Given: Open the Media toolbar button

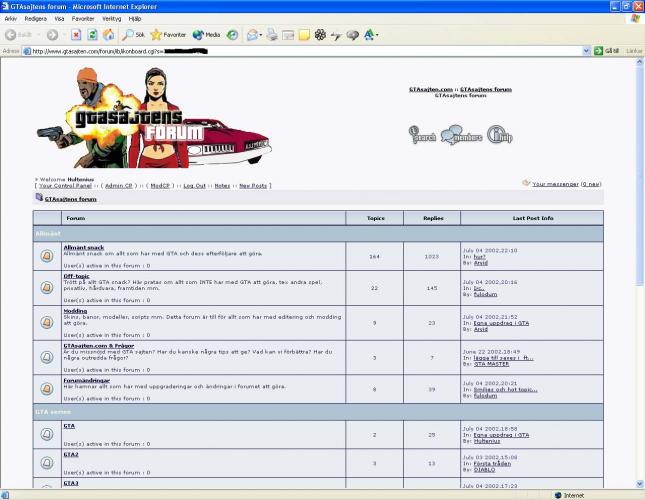Looking at the screenshot, I should coord(206,35).
